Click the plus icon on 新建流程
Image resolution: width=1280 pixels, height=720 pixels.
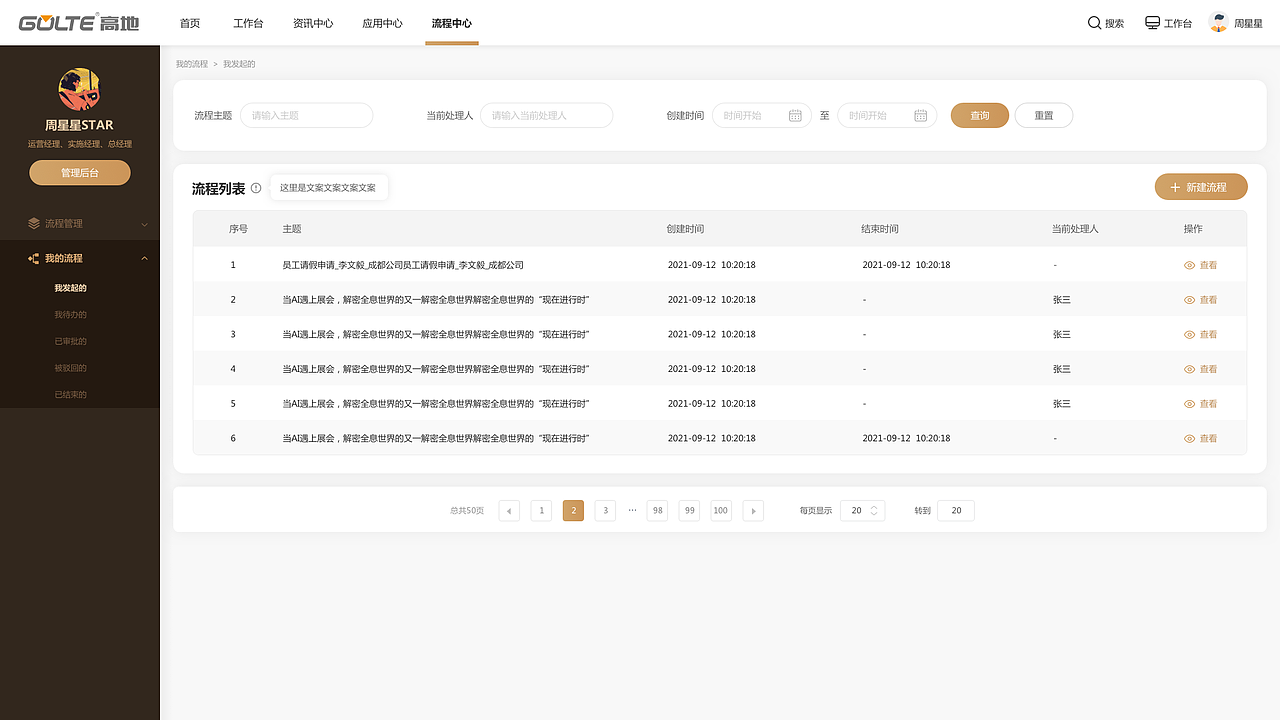1175,187
